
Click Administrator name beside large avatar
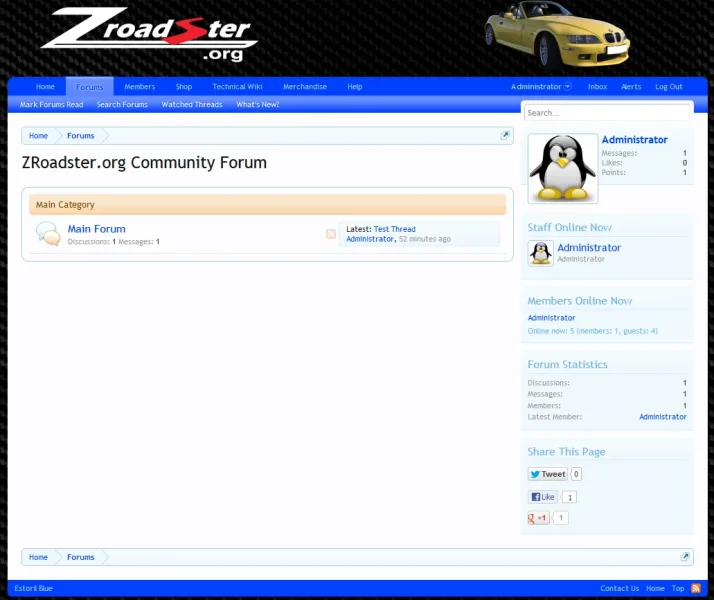[x=634, y=139]
